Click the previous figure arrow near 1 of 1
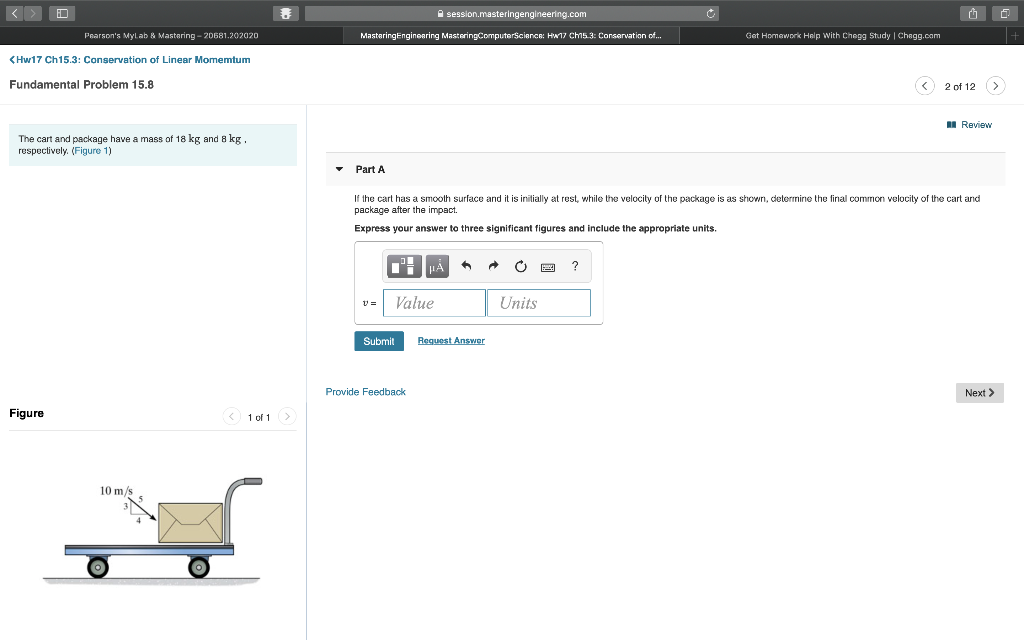This screenshot has width=1024, height=640. pyautogui.click(x=231, y=417)
